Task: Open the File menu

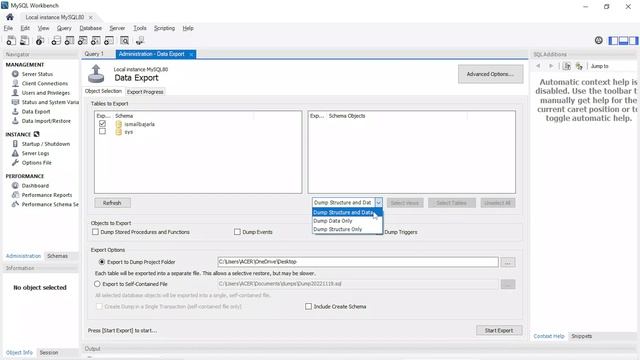Action: 8,28
